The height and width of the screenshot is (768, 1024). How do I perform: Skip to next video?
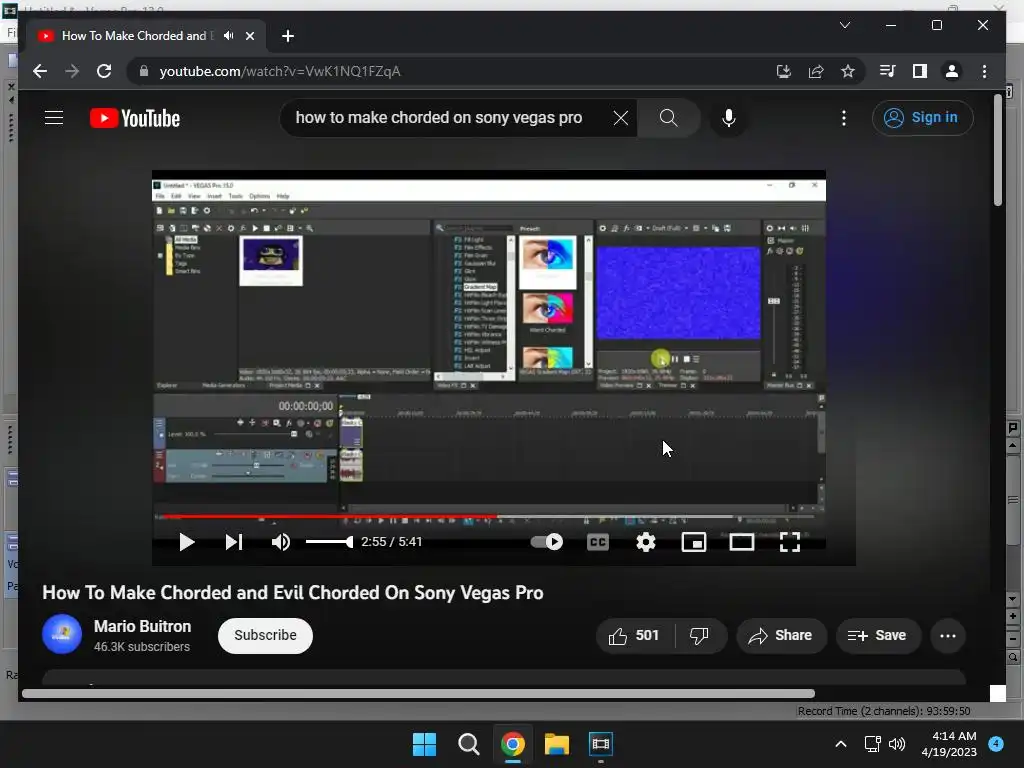[x=234, y=542]
